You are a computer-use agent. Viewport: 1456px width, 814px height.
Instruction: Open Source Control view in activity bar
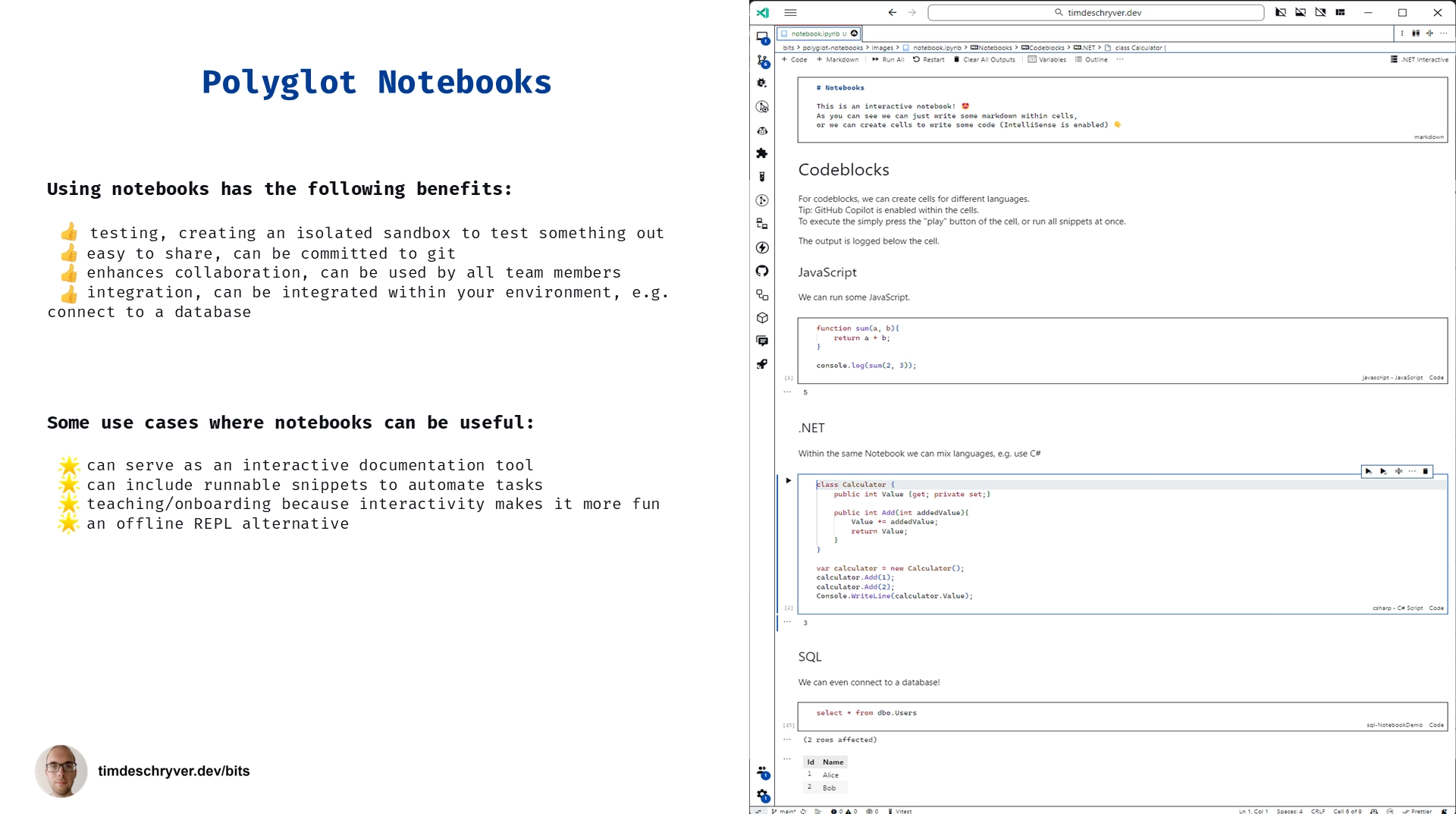[762, 61]
